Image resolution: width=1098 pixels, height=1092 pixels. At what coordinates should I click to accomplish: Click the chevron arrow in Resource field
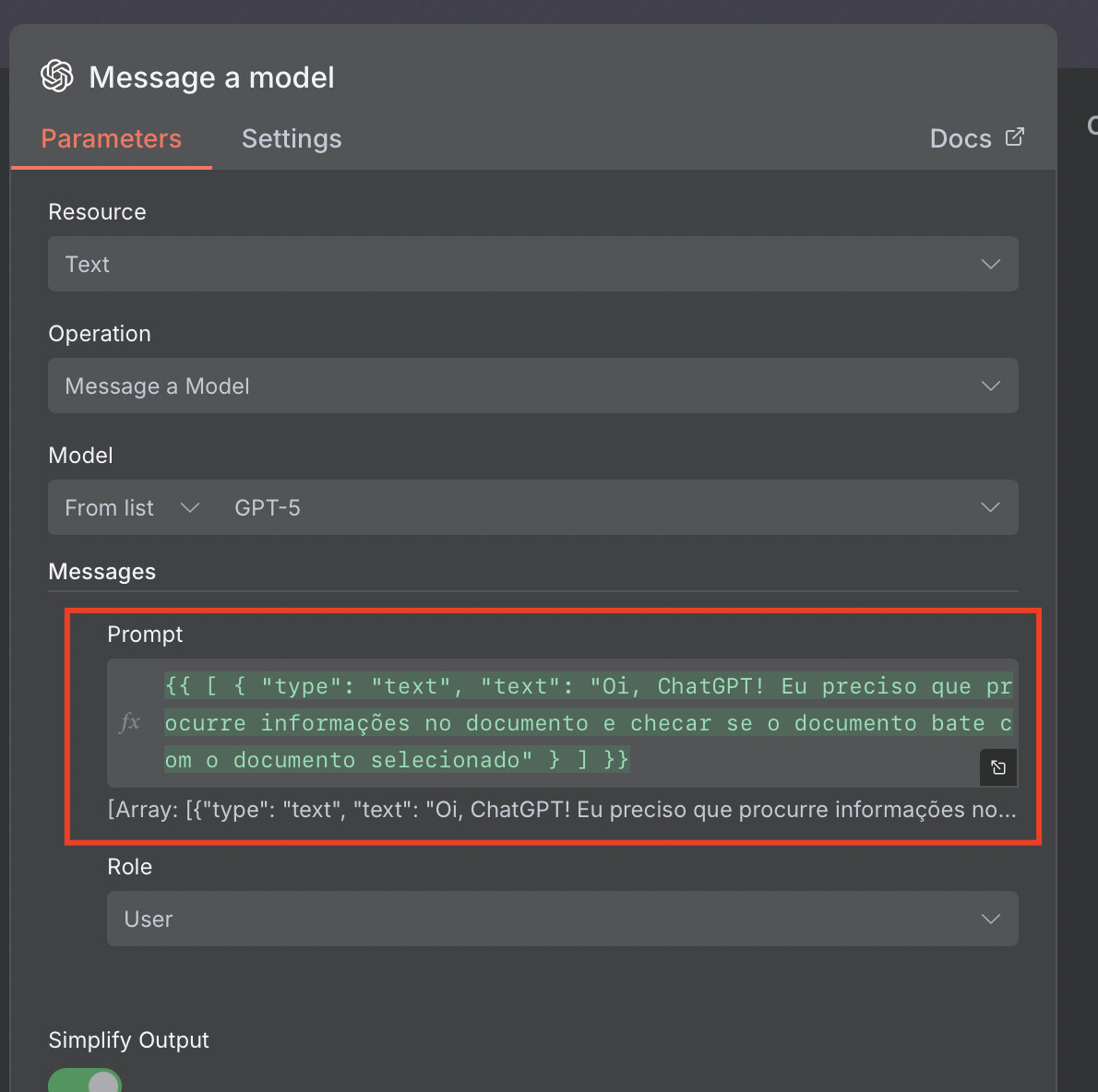[x=991, y=265]
